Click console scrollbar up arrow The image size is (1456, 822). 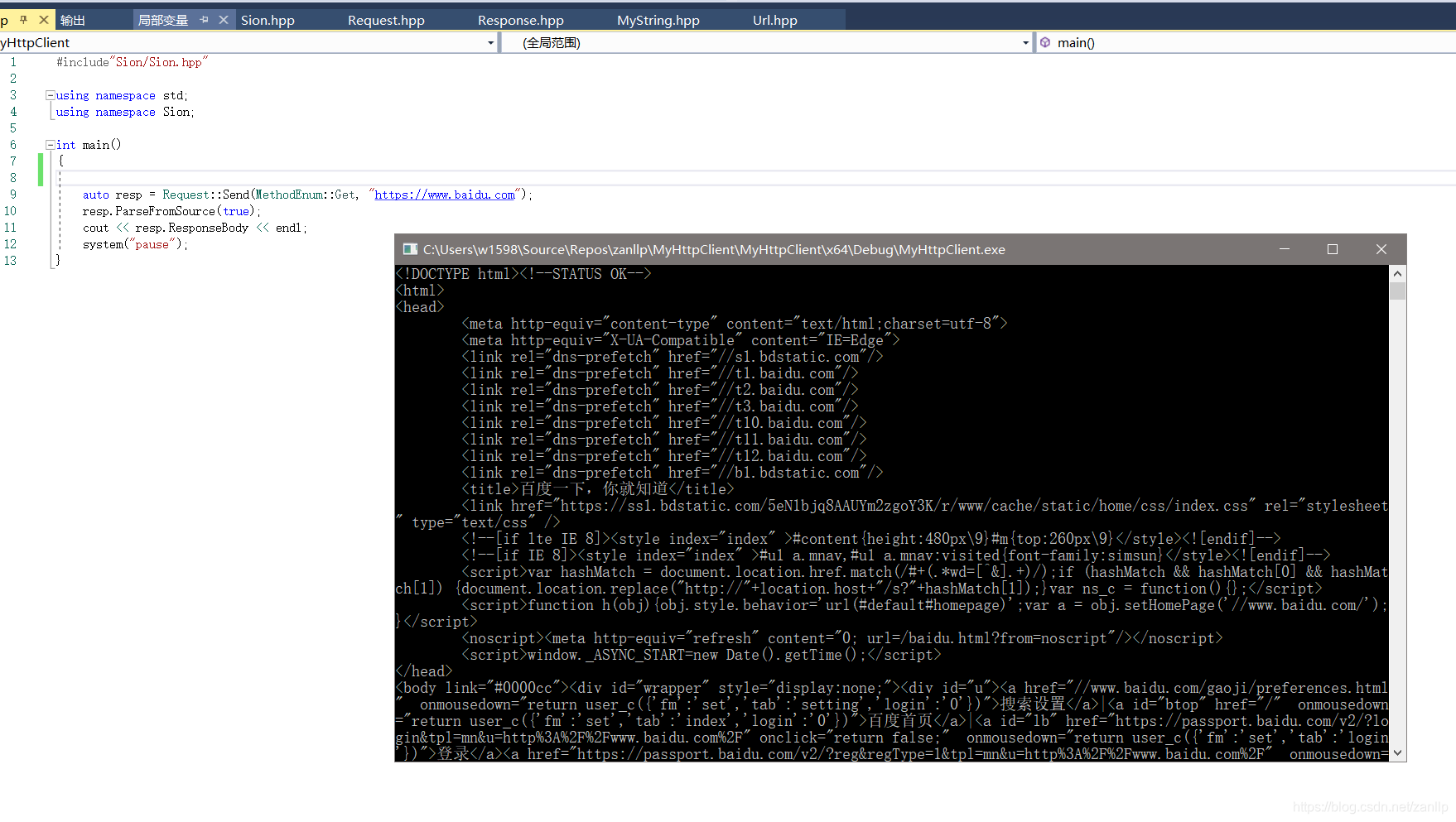(x=1398, y=273)
